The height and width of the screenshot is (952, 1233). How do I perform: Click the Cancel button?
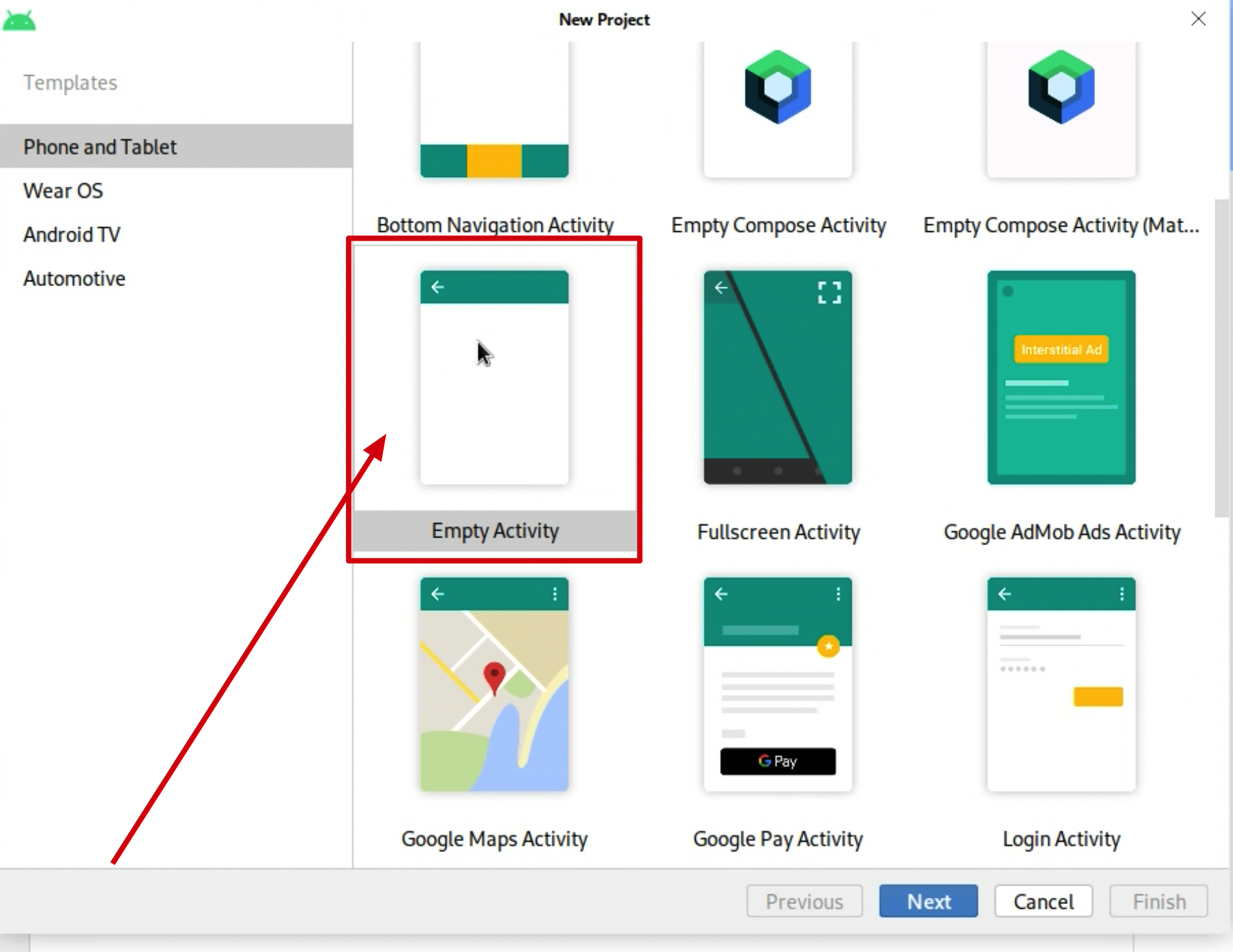tap(1043, 901)
